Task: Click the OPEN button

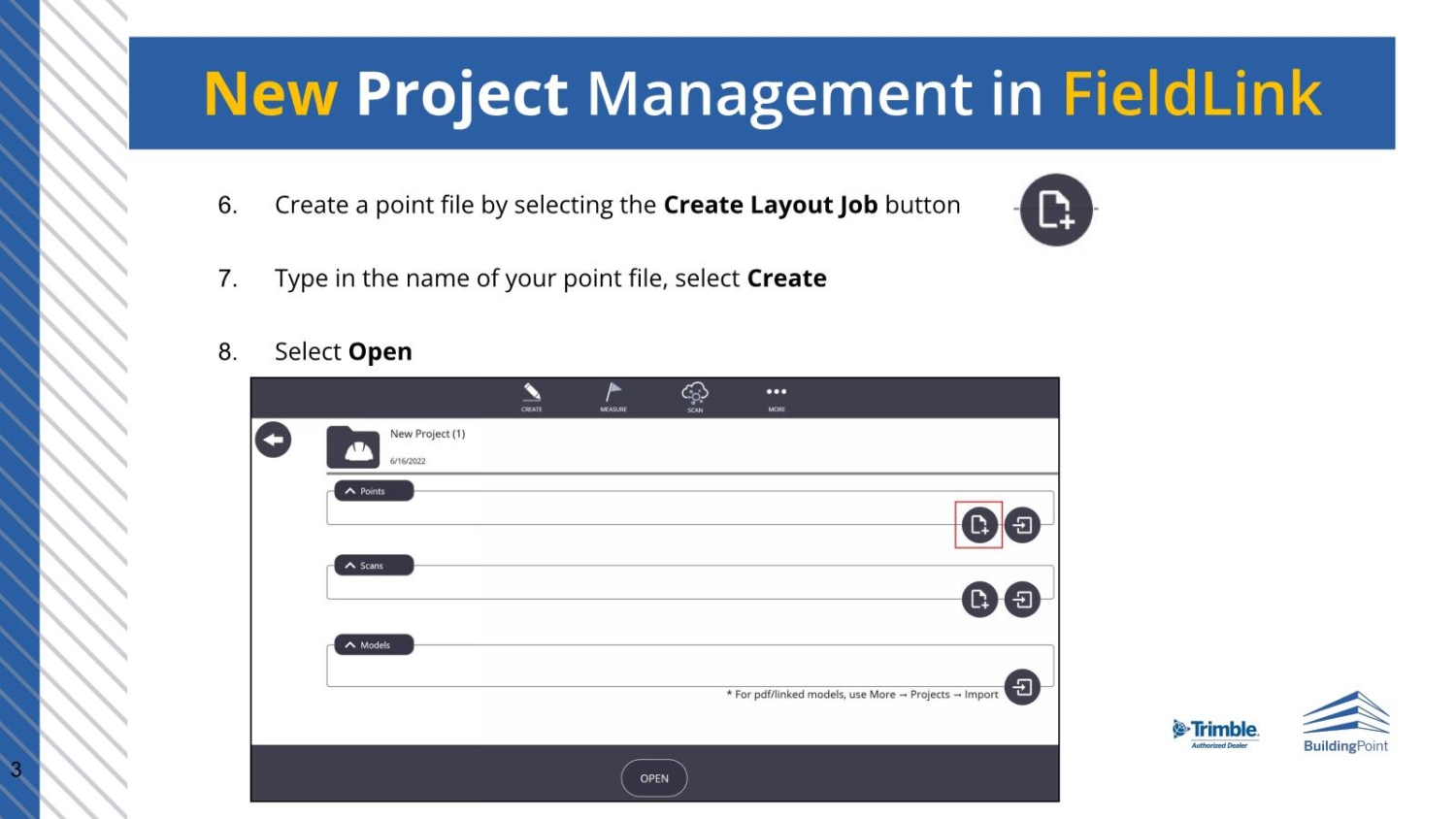Action: (x=654, y=778)
